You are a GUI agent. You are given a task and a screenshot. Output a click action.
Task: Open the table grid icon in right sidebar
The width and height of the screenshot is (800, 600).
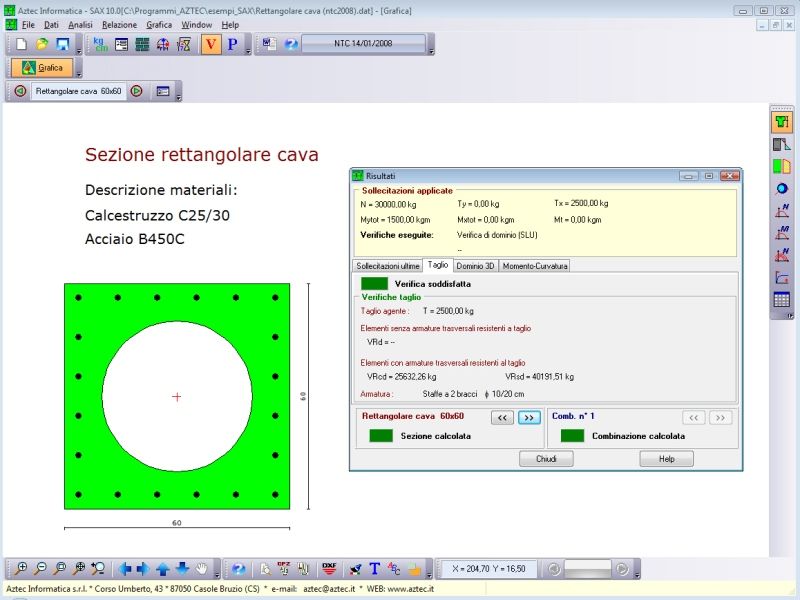782,299
